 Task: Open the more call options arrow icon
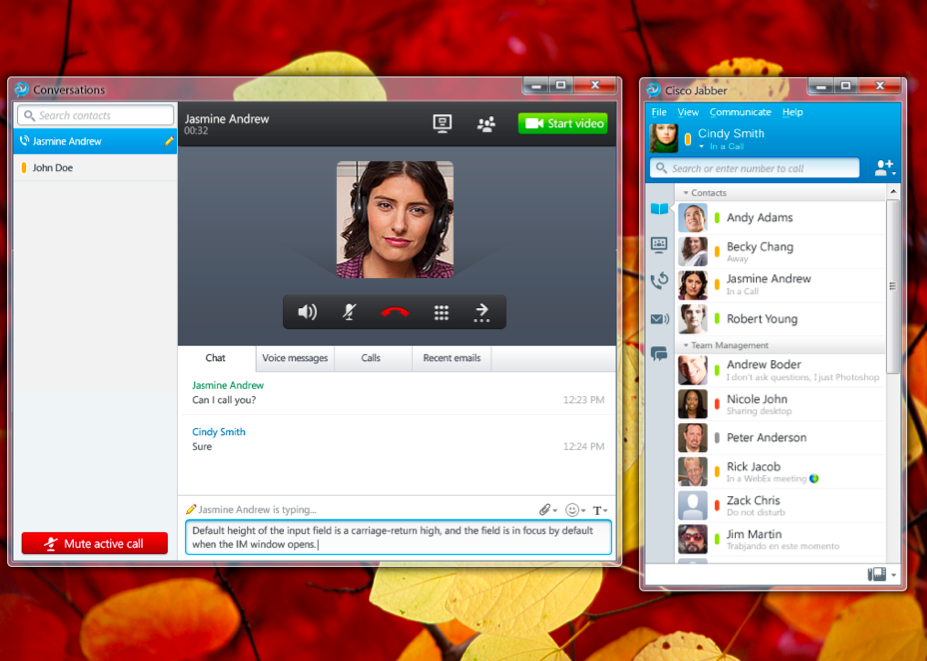coord(482,312)
